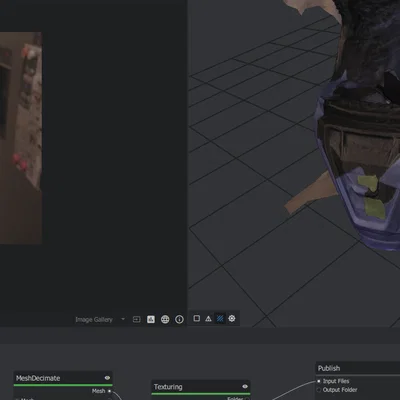Toggle the white image overlay icon
The image size is (400, 400).
click(x=151, y=319)
